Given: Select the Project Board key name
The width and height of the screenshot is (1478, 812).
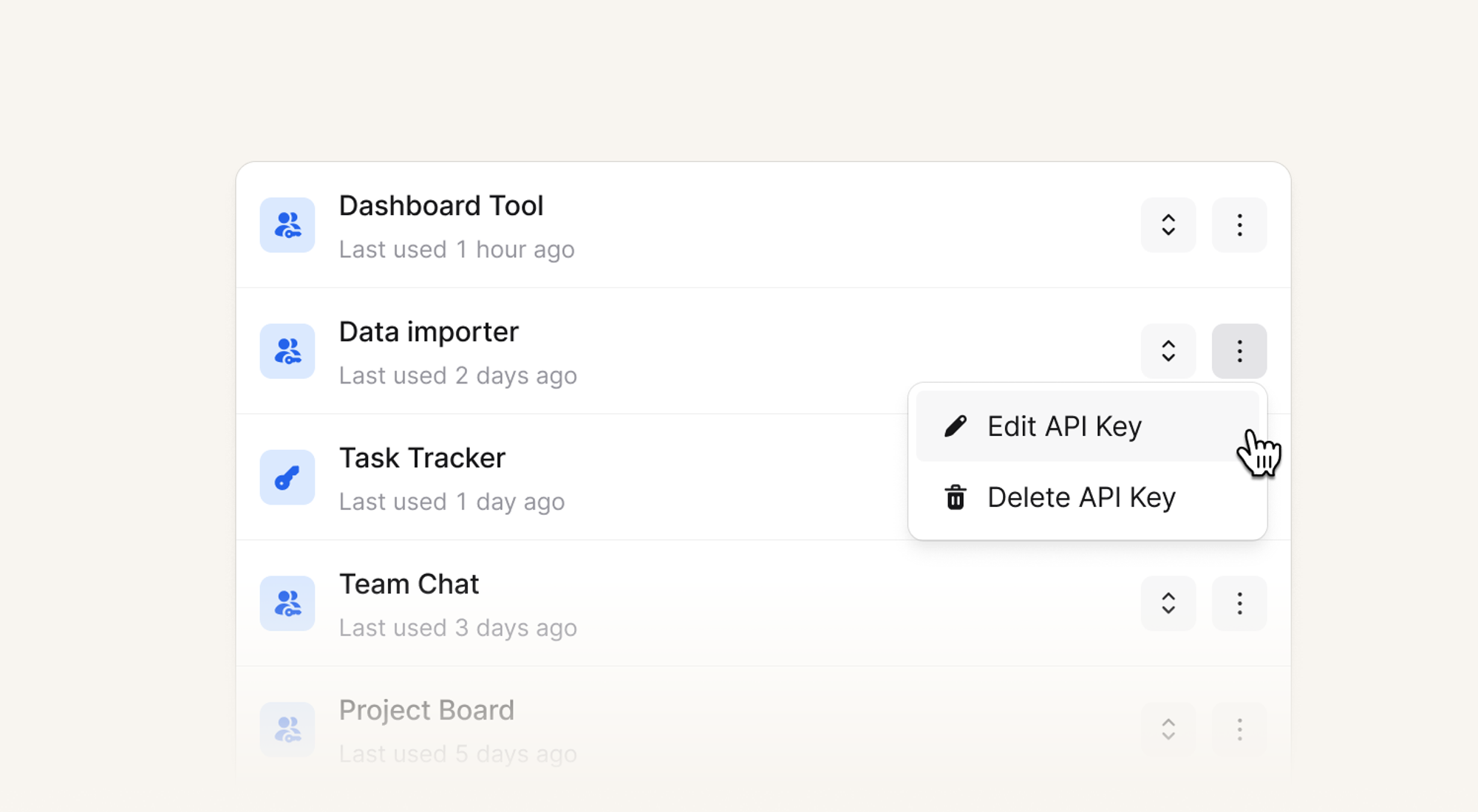Looking at the screenshot, I should 426,710.
